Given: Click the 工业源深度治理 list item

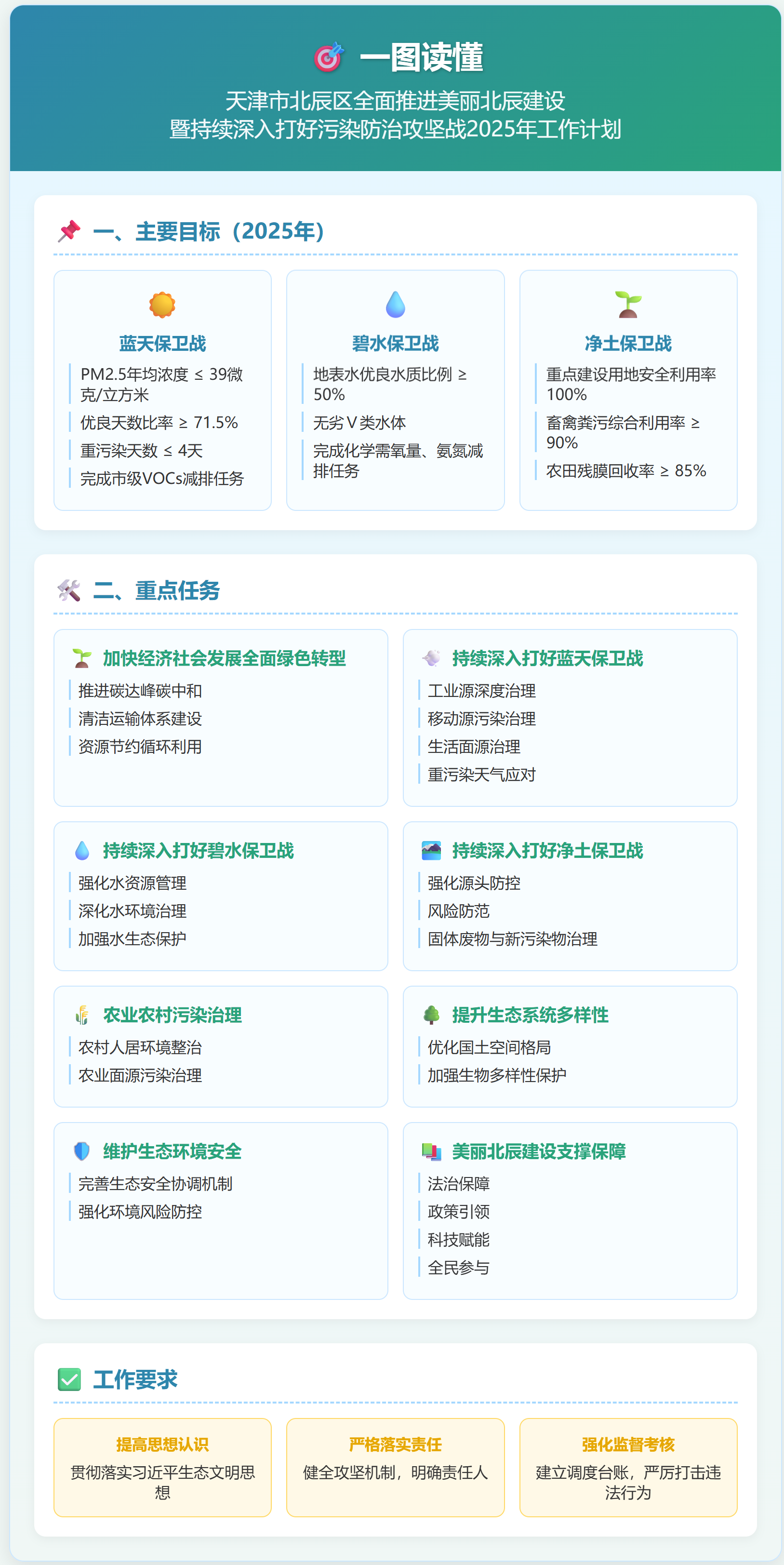Looking at the screenshot, I should [x=481, y=691].
